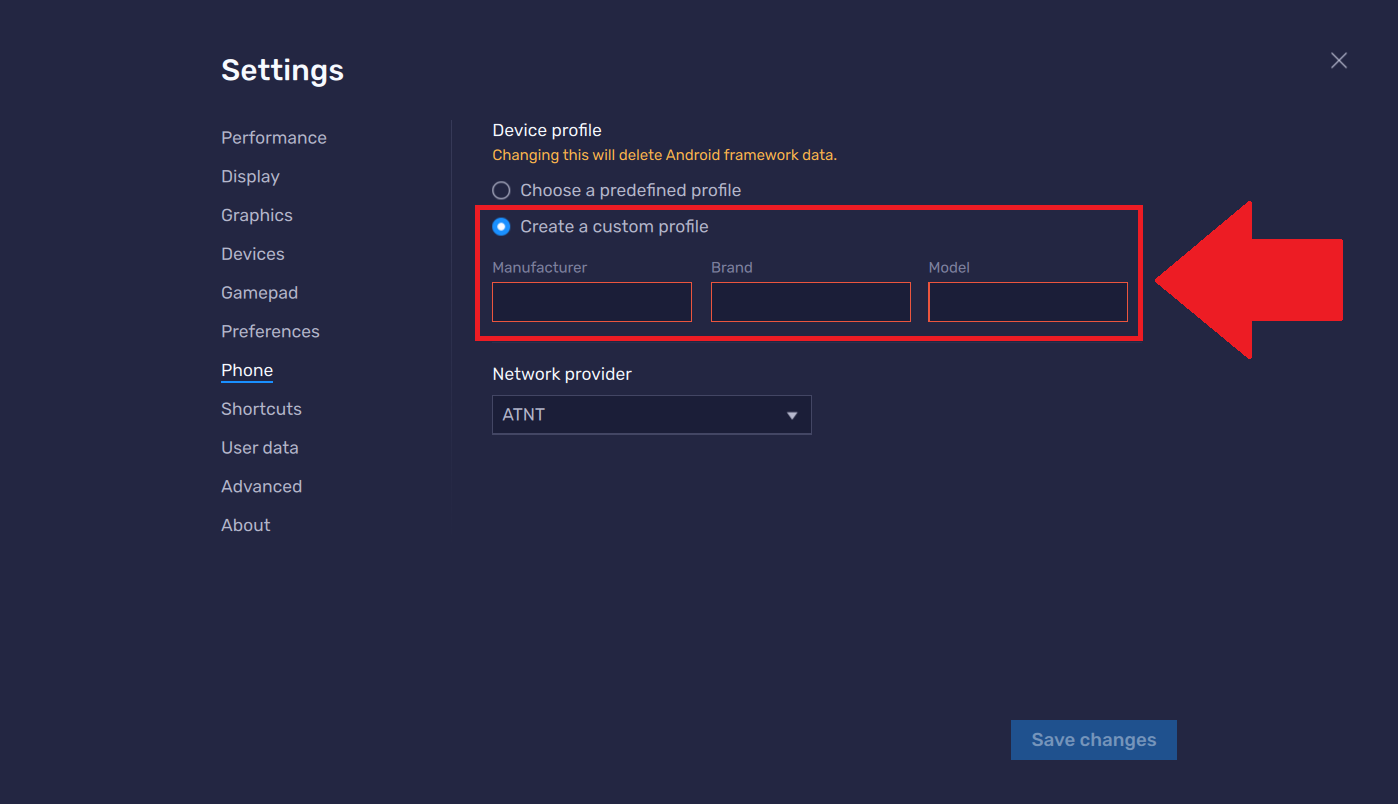Switch to the Display settings tab
The height and width of the screenshot is (804, 1398).
point(250,176)
